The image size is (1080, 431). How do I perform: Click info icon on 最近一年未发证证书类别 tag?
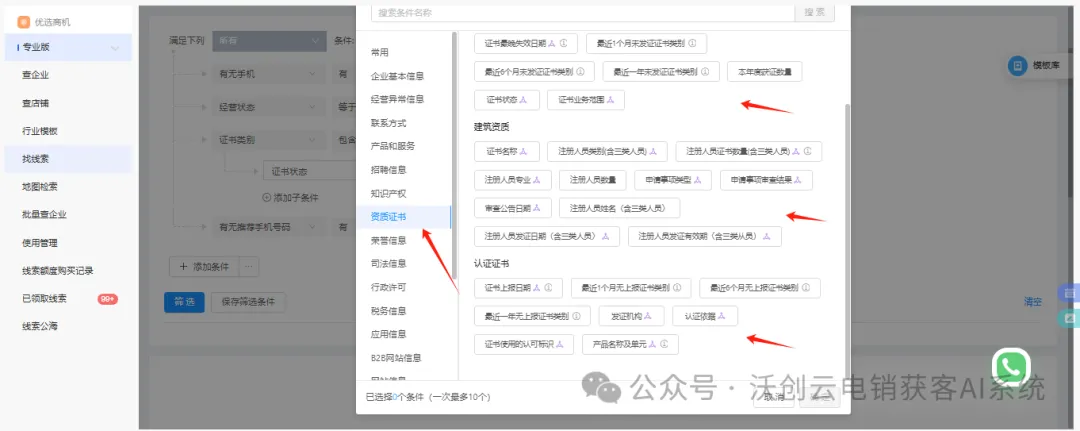[x=705, y=71]
